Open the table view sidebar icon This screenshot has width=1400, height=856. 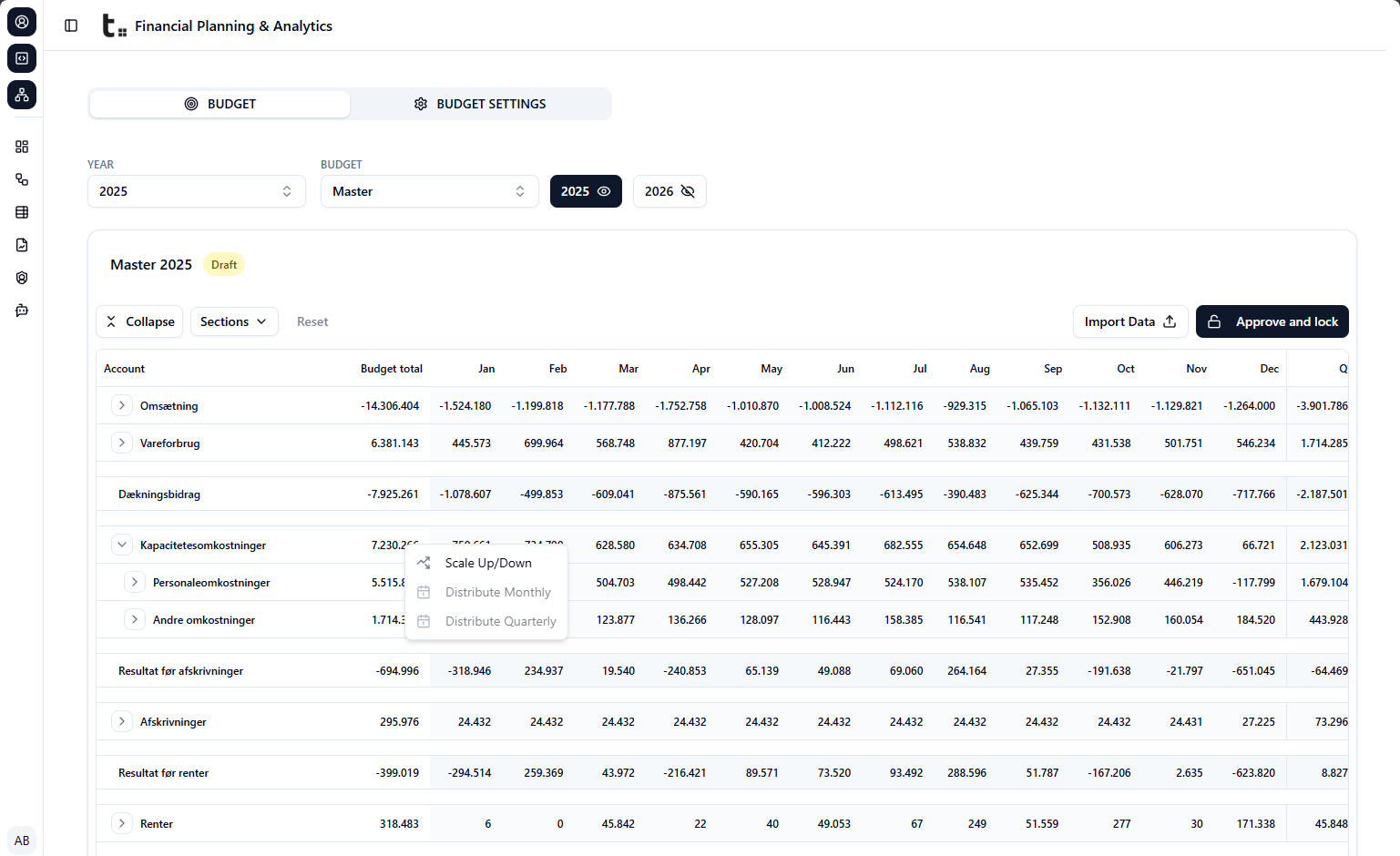pos(22,212)
